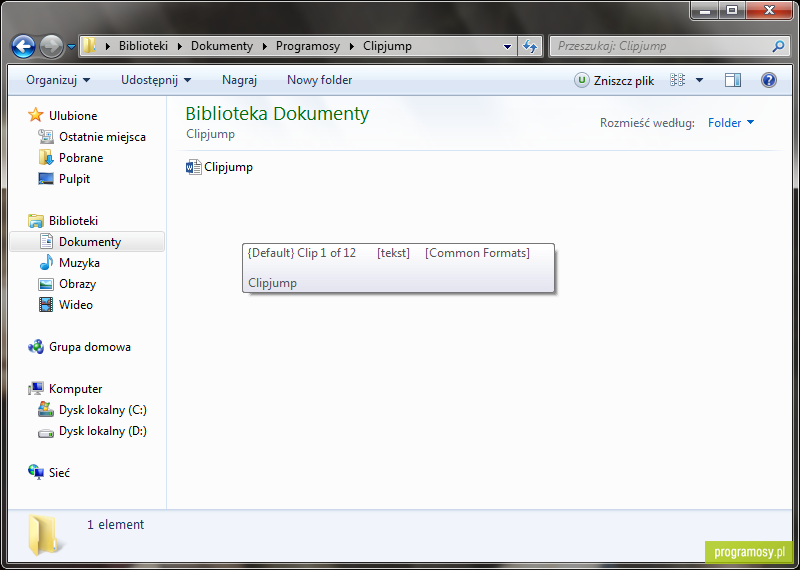Click the change view icon

pyautogui.click(x=677, y=80)
